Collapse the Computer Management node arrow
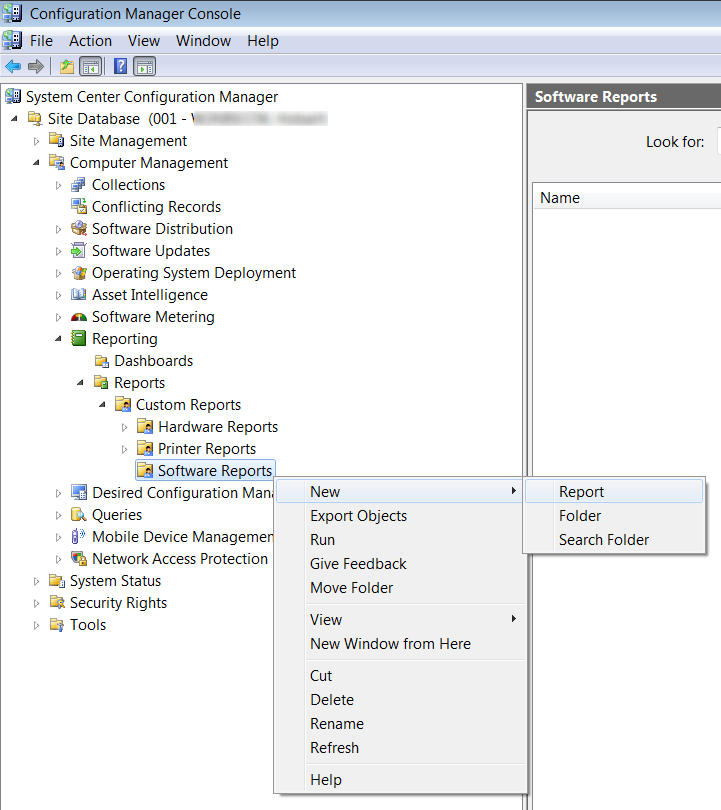The width and height of the screenshot is (721, 810). pyautogui.click(x=36, y=163)
